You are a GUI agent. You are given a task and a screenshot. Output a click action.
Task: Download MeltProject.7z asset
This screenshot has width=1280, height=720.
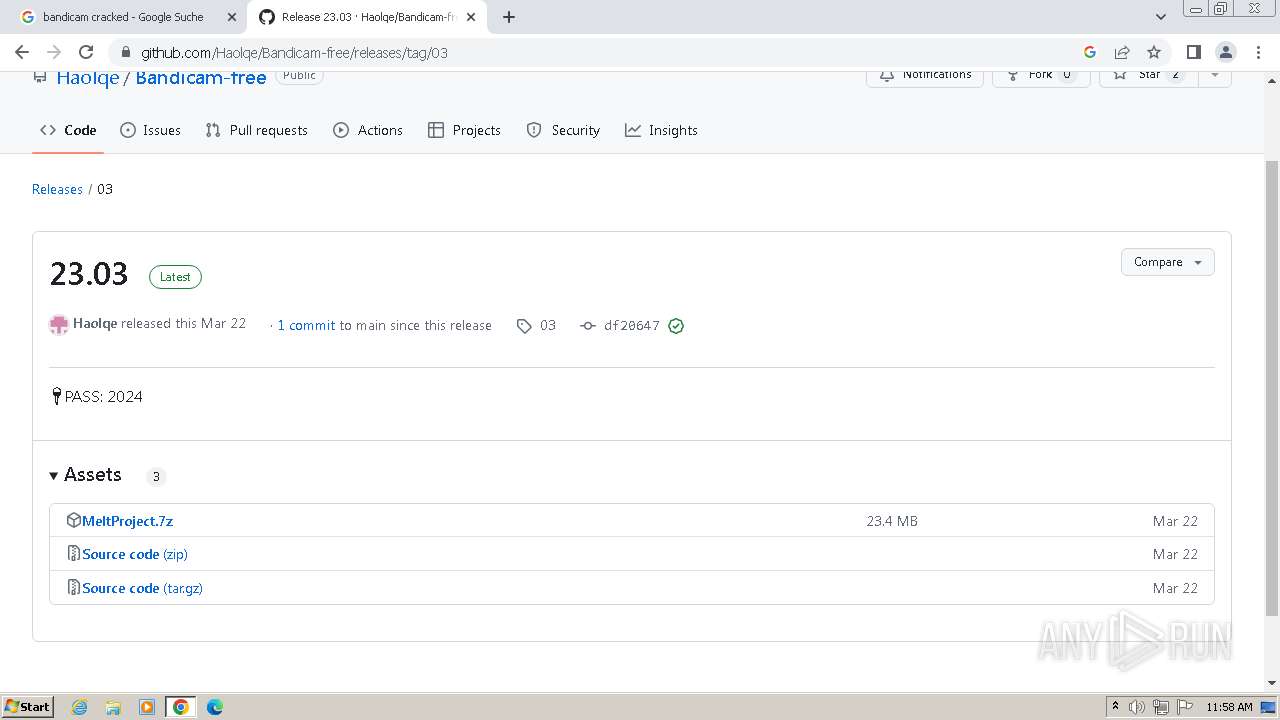pyautogui.click(x=127, y=521)
